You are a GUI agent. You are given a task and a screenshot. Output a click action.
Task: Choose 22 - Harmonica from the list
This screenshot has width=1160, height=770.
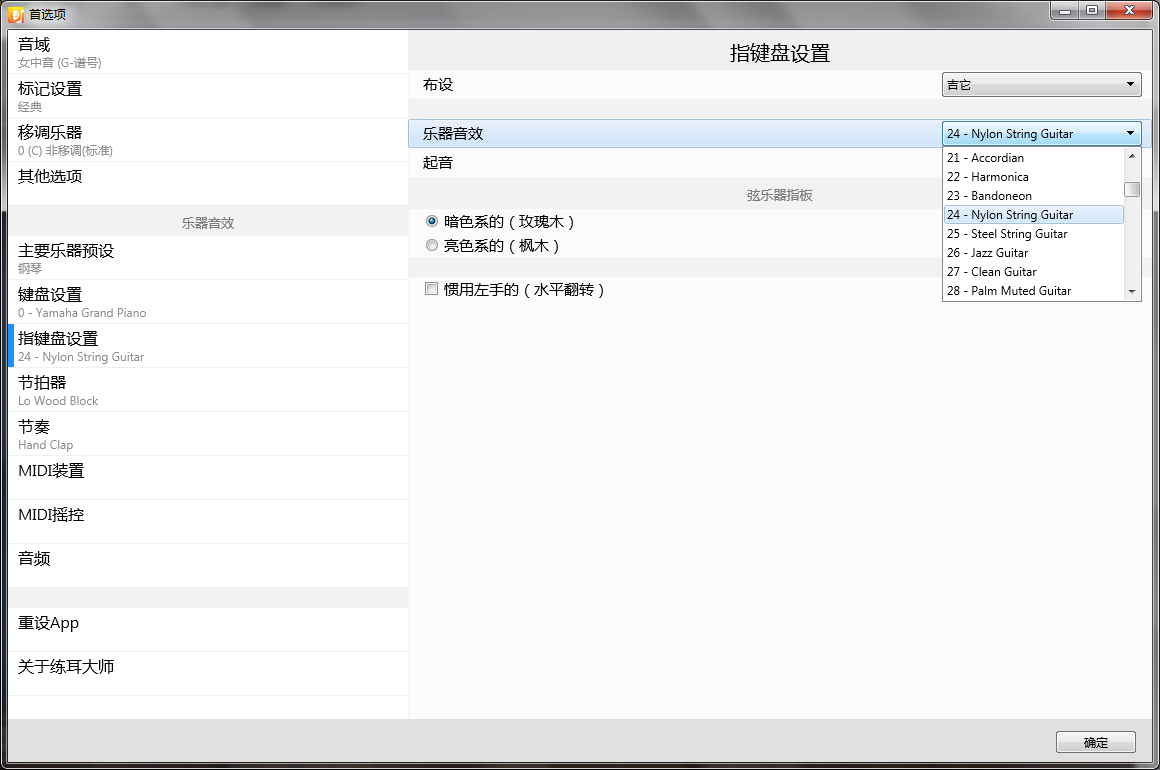pyautogui.click(x=1033, y=177)
